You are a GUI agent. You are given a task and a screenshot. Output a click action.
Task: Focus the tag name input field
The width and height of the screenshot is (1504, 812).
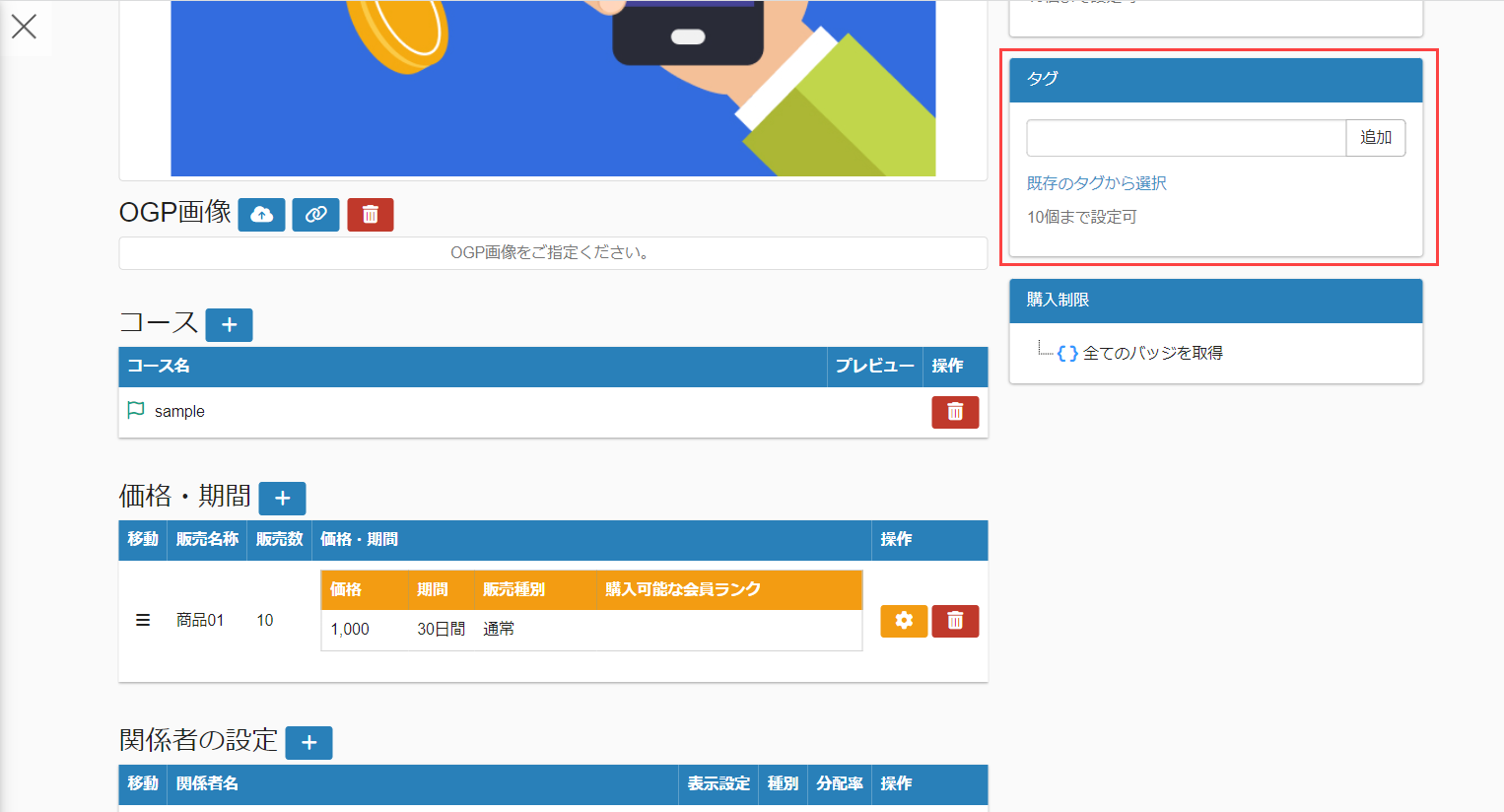tap(1186, 138)
